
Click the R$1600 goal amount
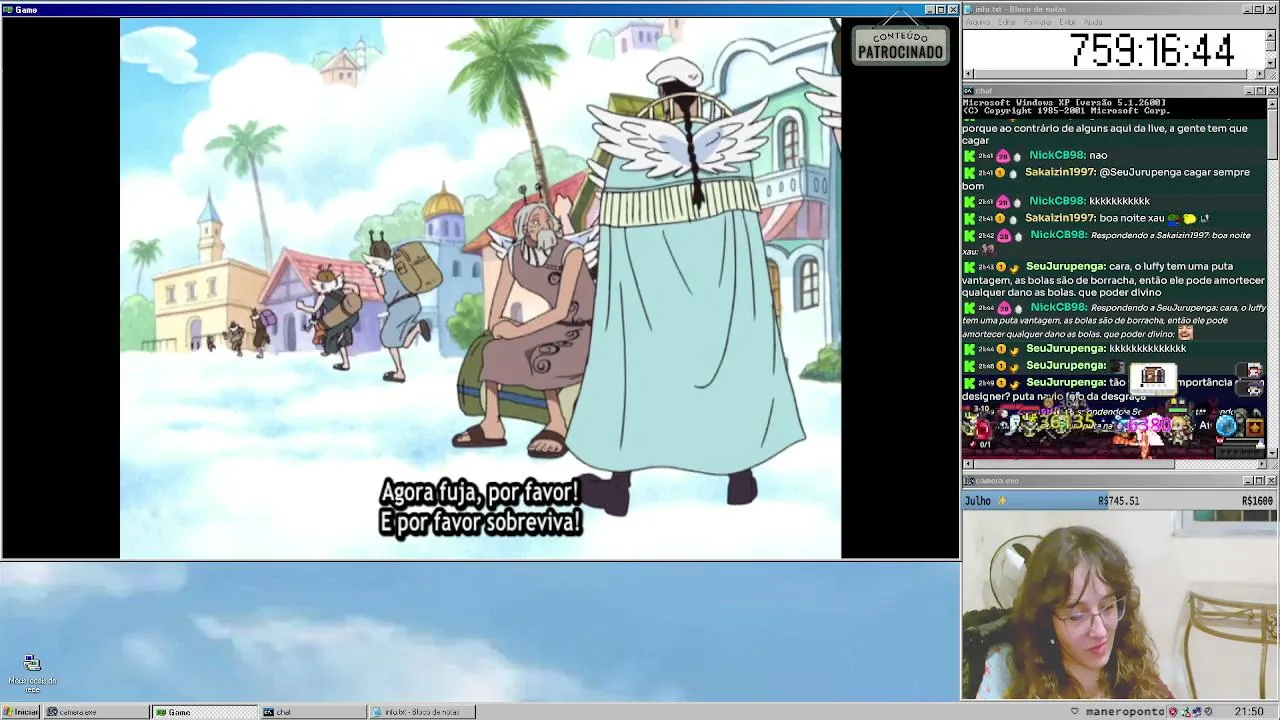tap(1257, 501)
